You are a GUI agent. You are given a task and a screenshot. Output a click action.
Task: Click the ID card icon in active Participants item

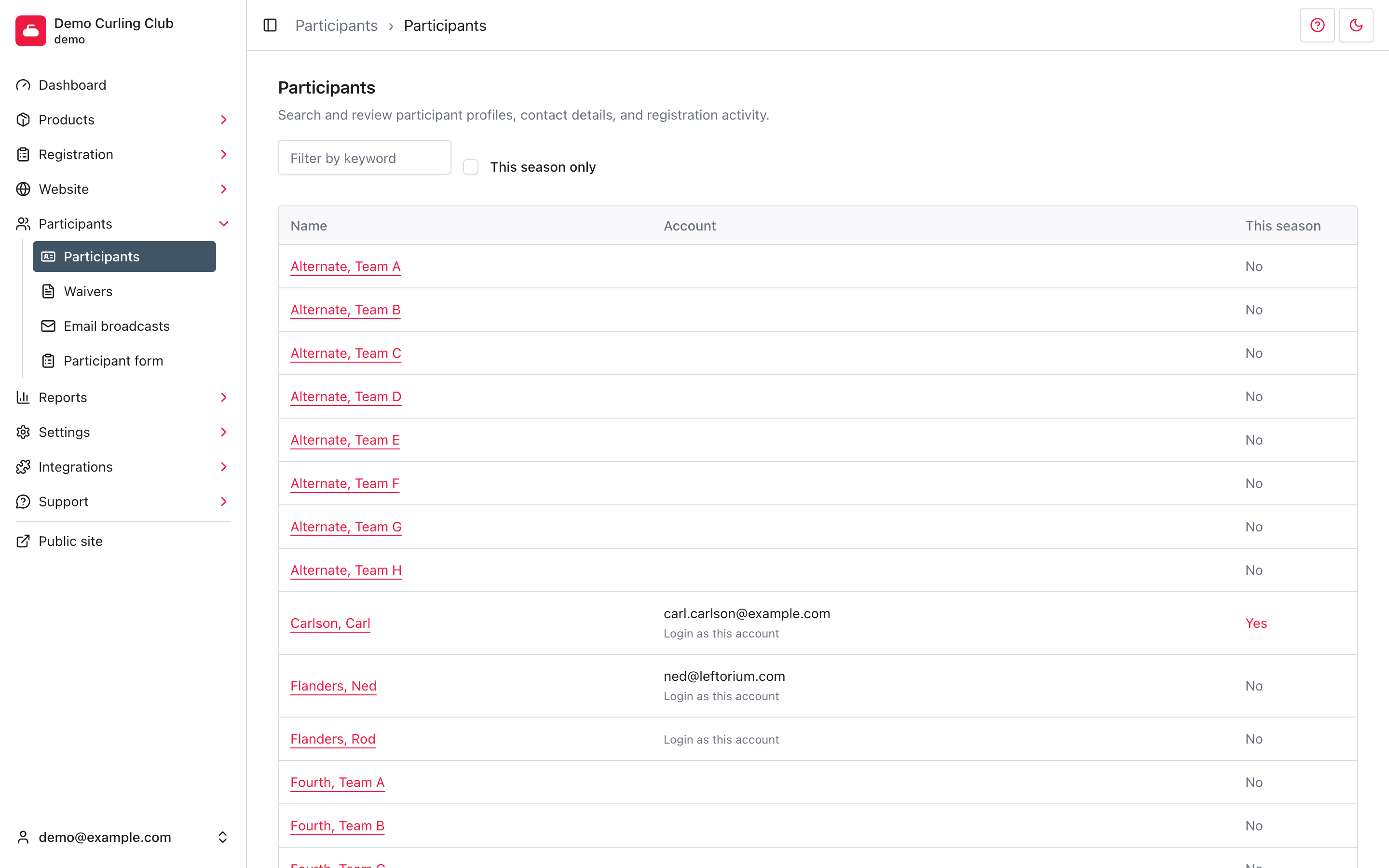[x=48, y=257]
